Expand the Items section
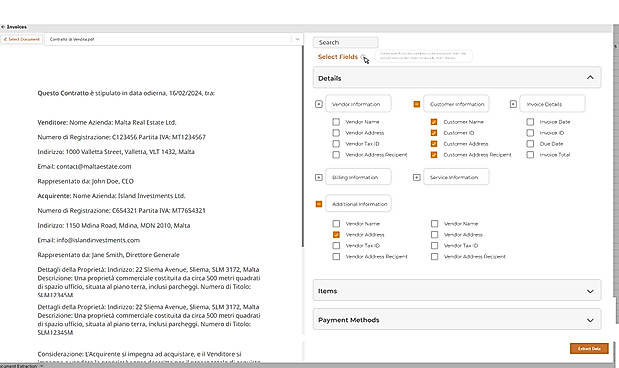This screenshot has width=619, height=368. [x=457, y=291]
